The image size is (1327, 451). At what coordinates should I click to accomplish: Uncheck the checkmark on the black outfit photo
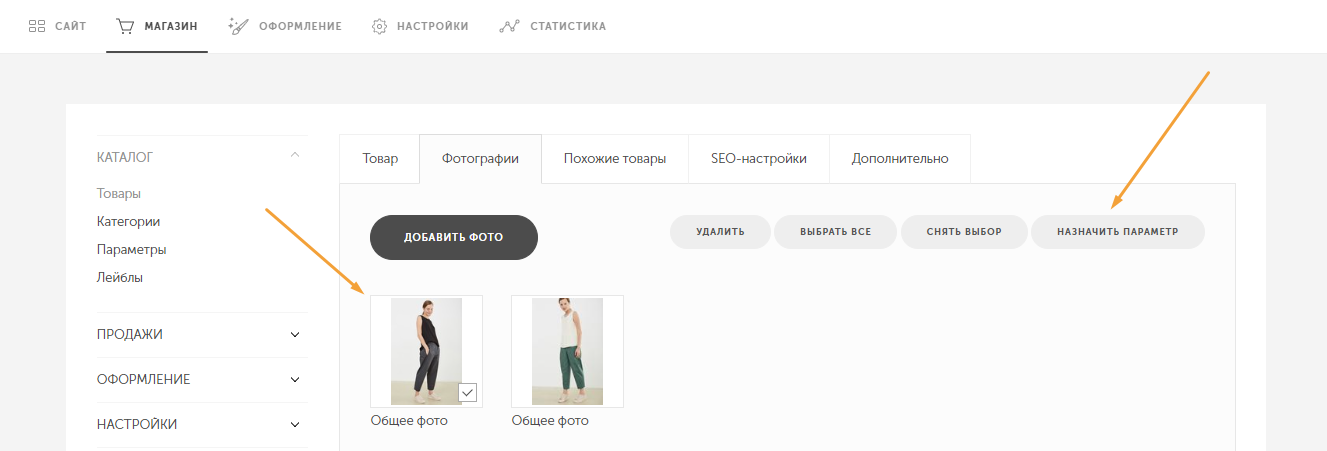(x=468, y=392)
